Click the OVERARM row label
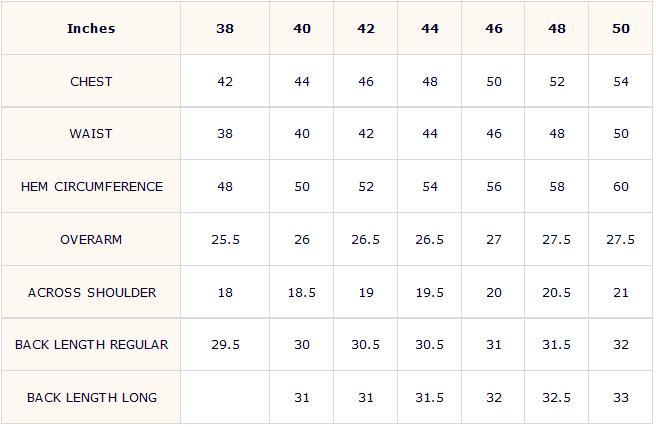Viewport: 656px width, 427px height. [91, 240]
